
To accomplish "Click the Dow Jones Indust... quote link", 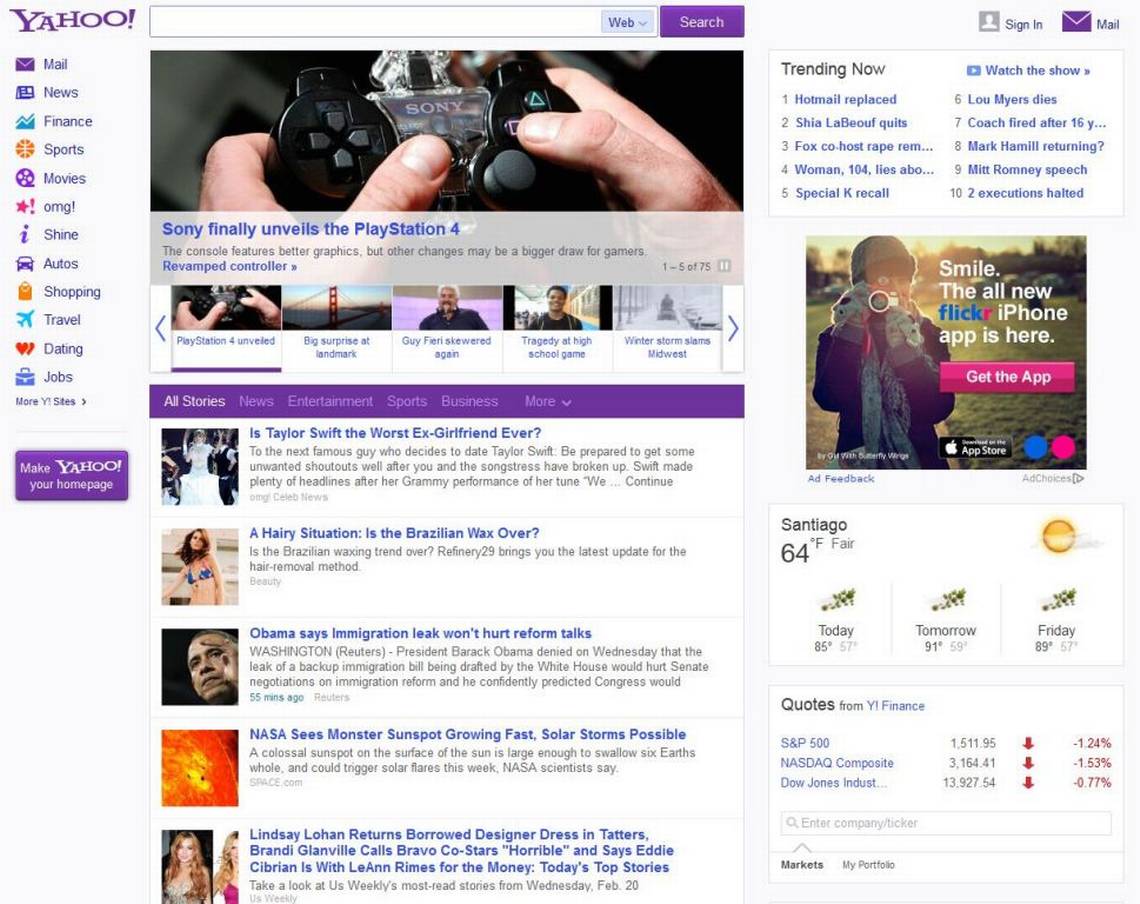I will pyautogui.click(x=833, y=783).
